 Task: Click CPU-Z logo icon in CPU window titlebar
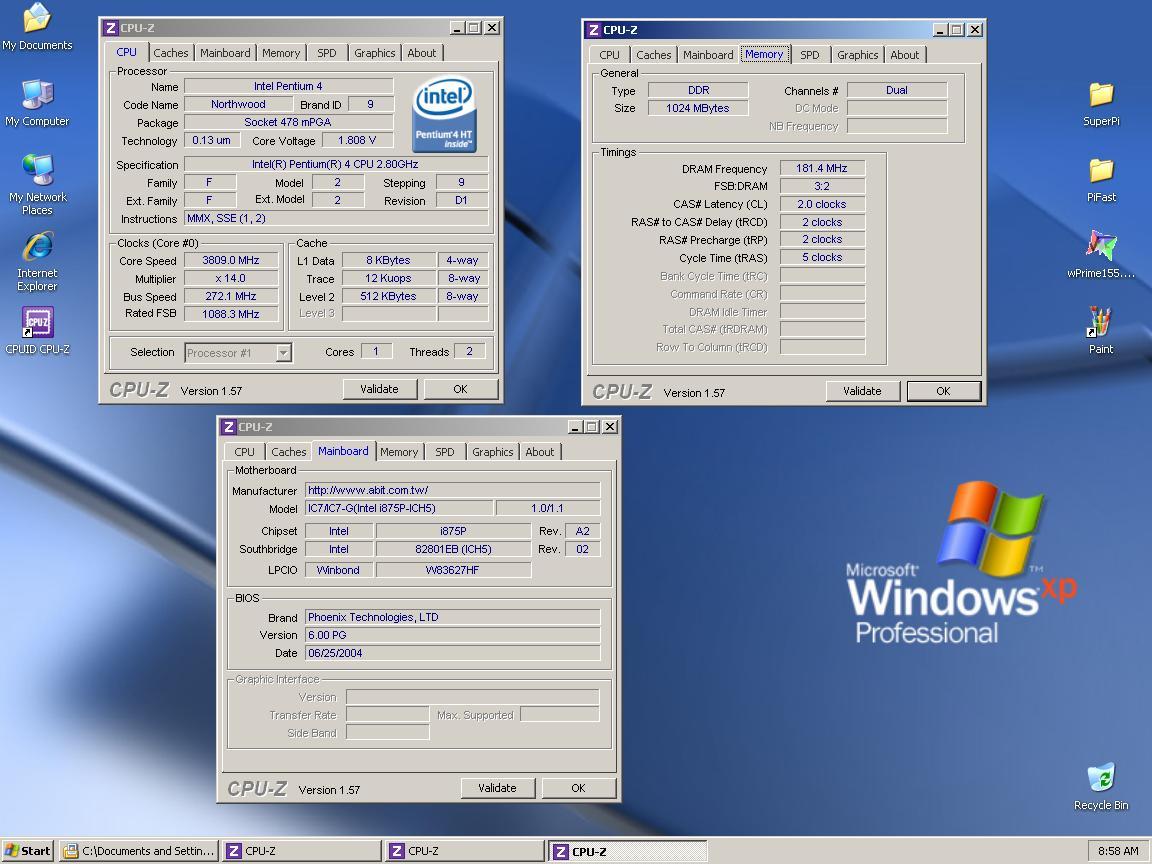pyautogui.click(x=111, y=28)
